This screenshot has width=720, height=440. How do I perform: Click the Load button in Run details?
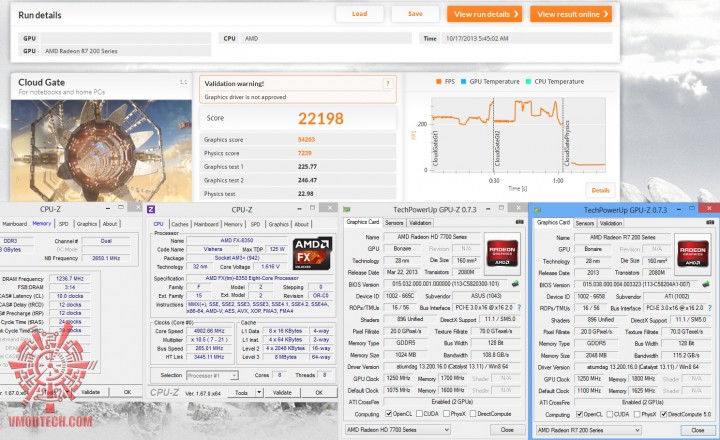[360, 14]
